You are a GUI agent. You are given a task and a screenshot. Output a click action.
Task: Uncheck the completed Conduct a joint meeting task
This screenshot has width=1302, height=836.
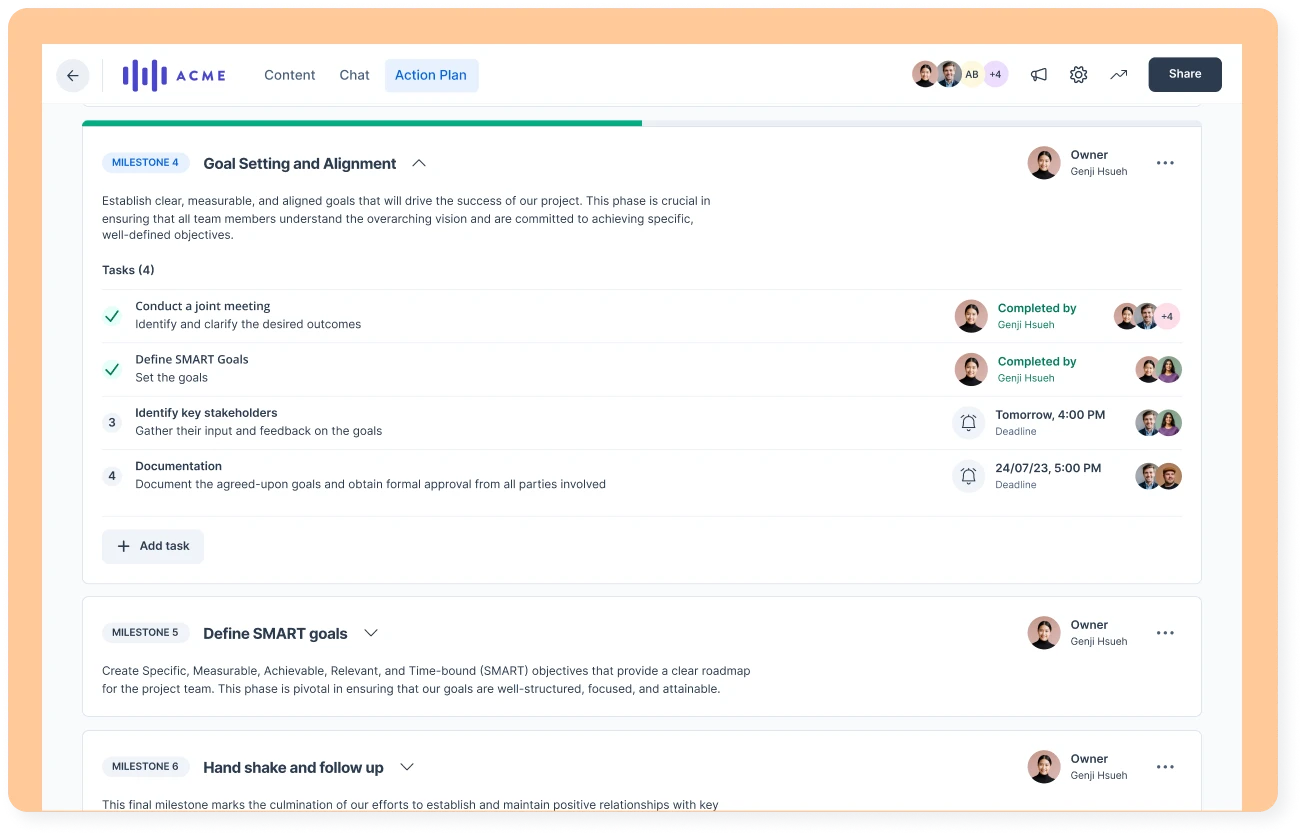tap(112, 316)
